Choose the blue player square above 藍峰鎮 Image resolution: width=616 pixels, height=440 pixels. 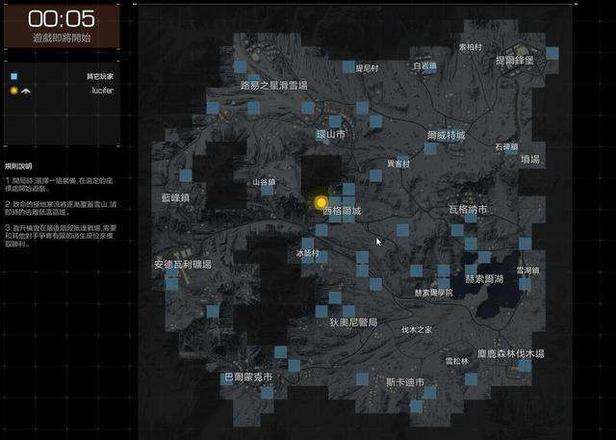pyautogui.click(x=185, y=176)
